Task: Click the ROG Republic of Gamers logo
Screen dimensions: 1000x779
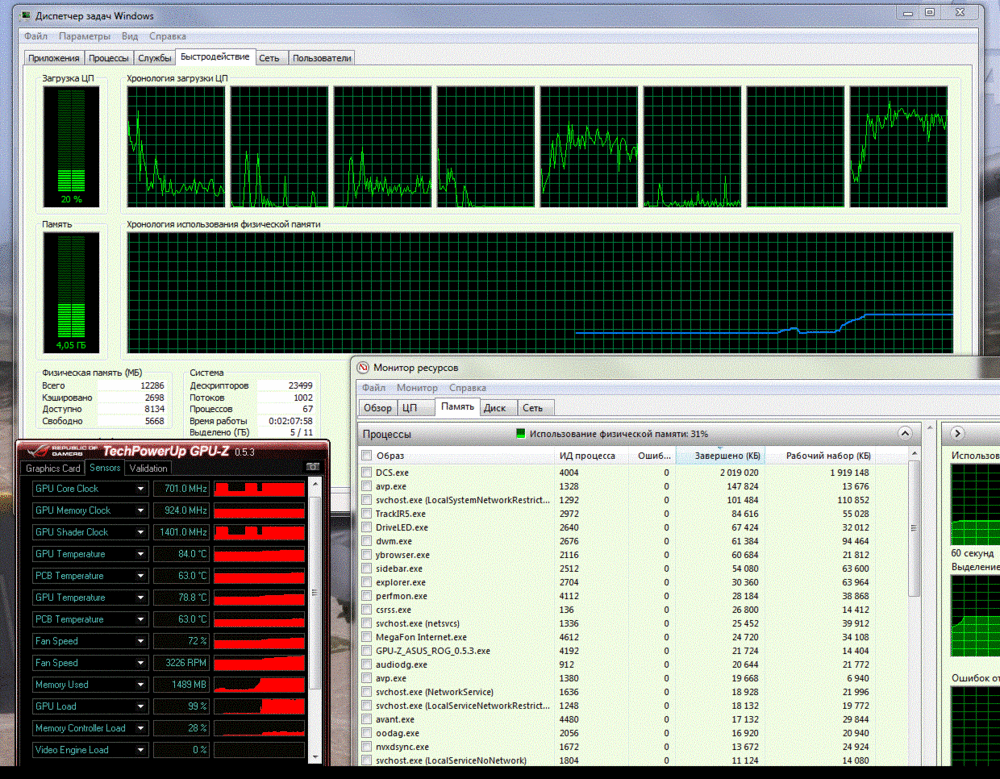Action: pyautogui.click(x=59, y=451)
